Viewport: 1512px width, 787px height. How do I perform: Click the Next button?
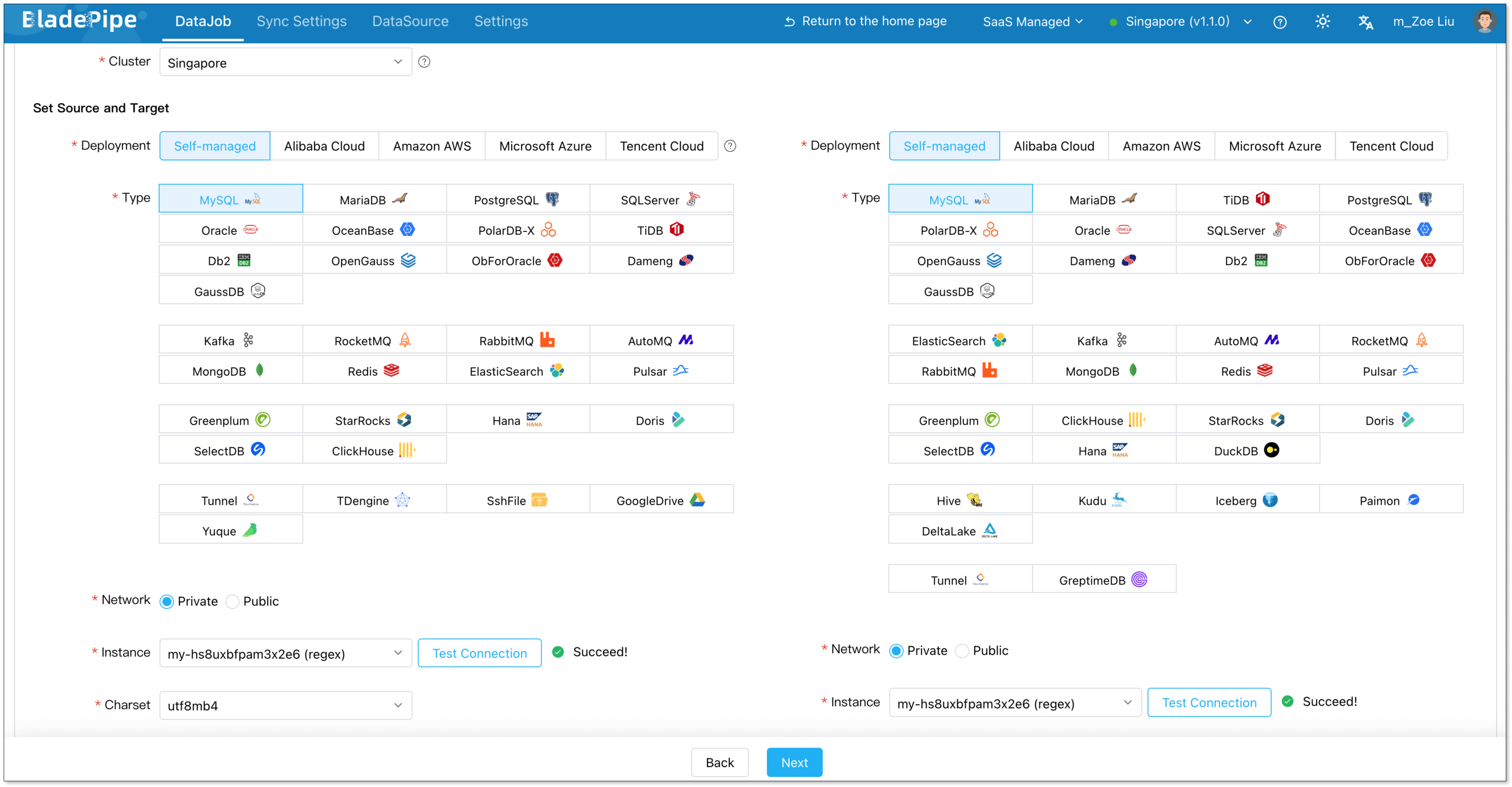tap(793, 762)
